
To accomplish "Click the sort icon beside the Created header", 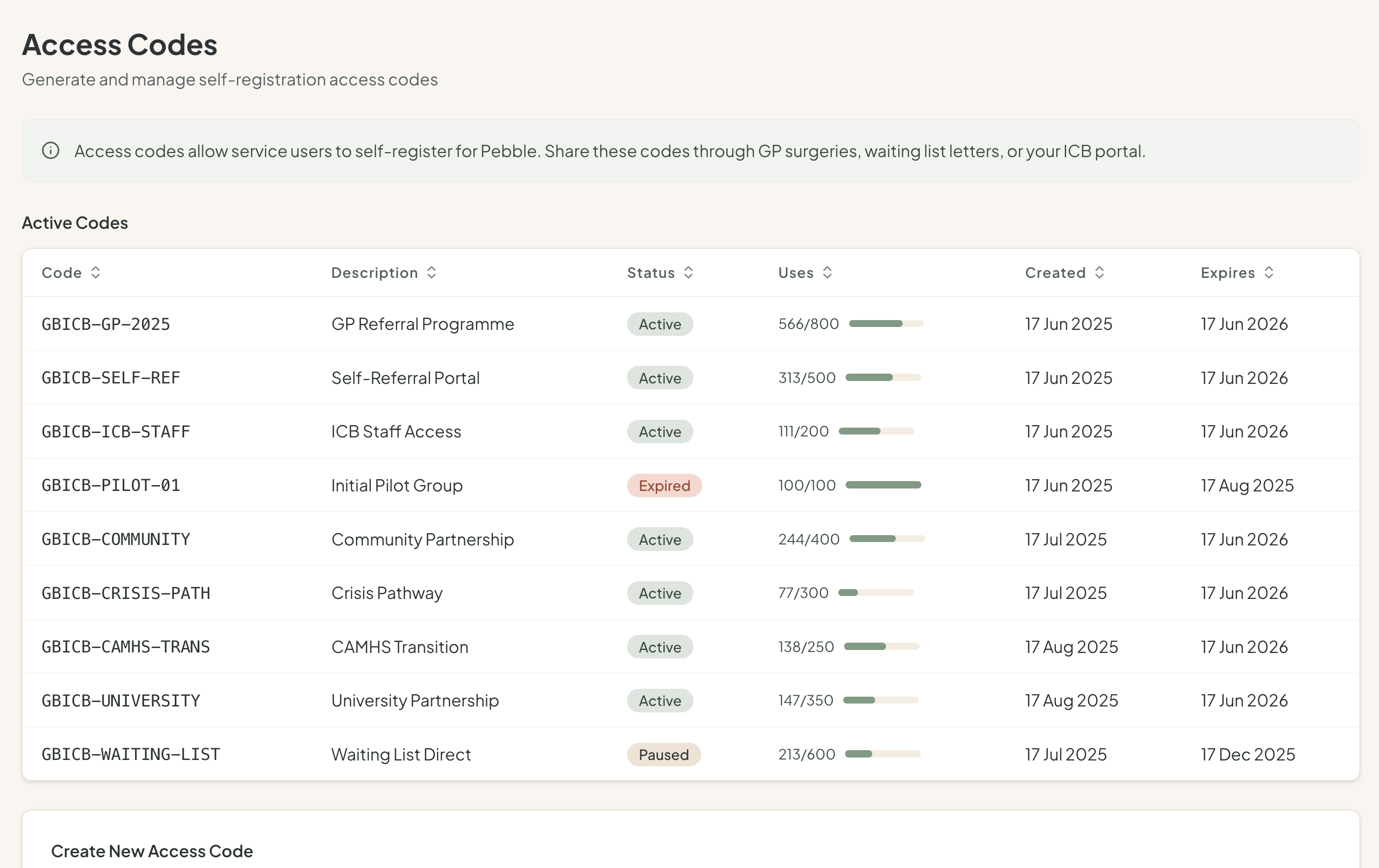I will 1099,272.
